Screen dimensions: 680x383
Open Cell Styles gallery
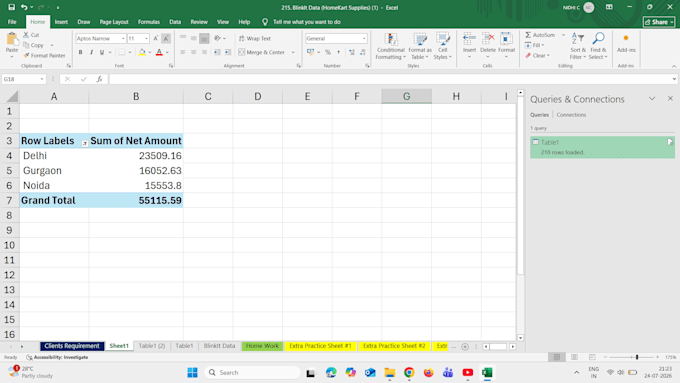click(442, 46)
